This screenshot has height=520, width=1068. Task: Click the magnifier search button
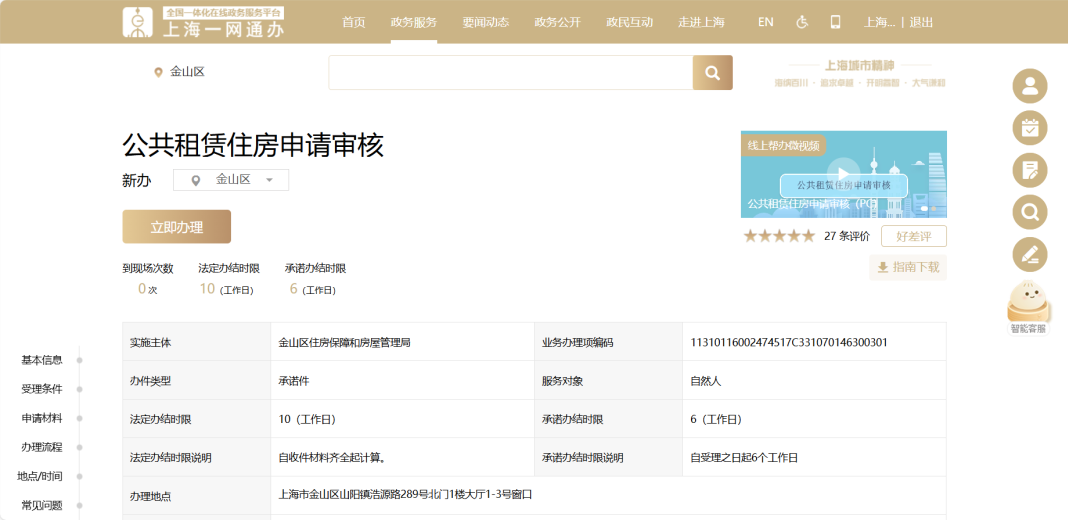point(712,73)
